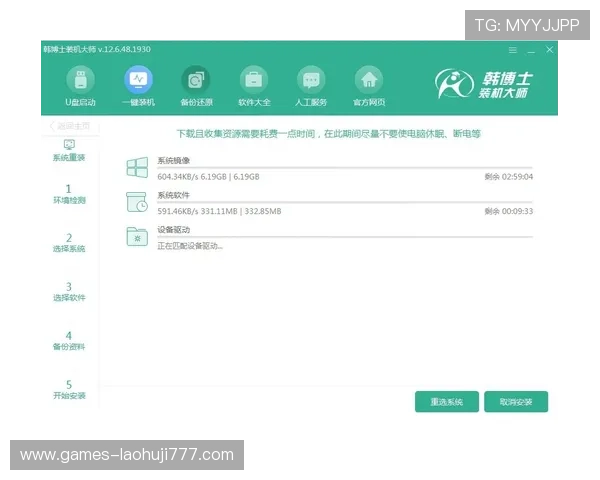Minimize the 韩博士 window

pos(531,50)
